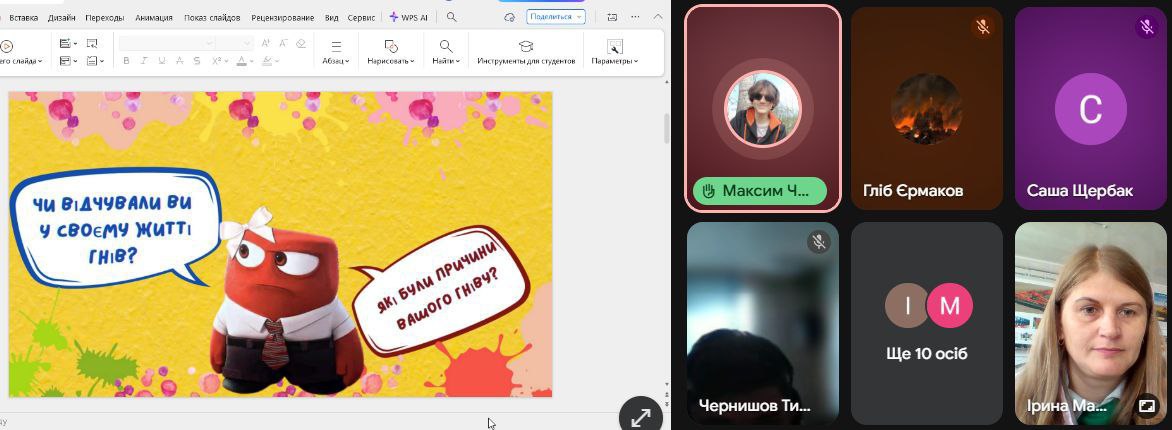Toggle italic text formatting

click(x=145, y=61)
